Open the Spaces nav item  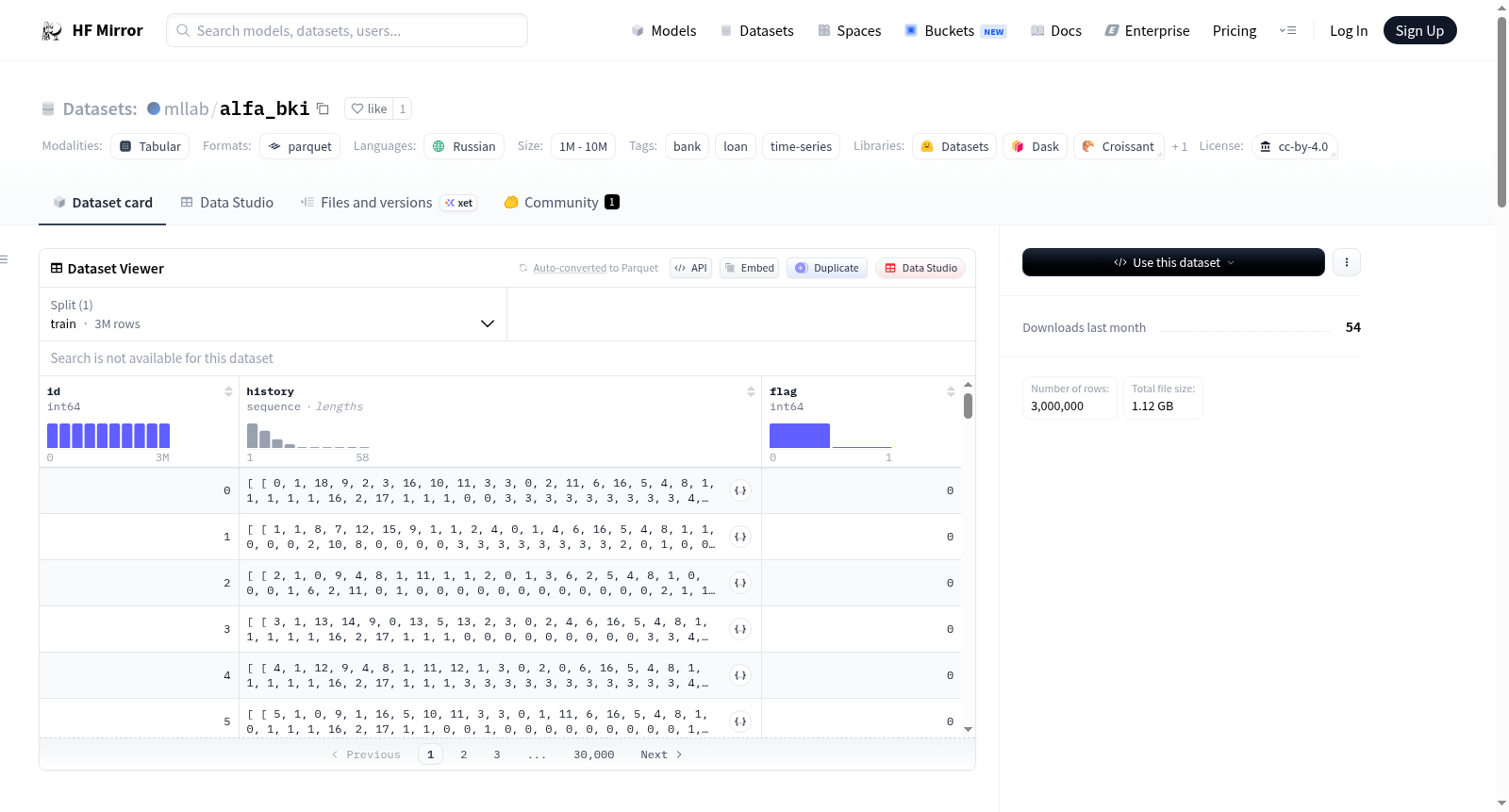850,30
